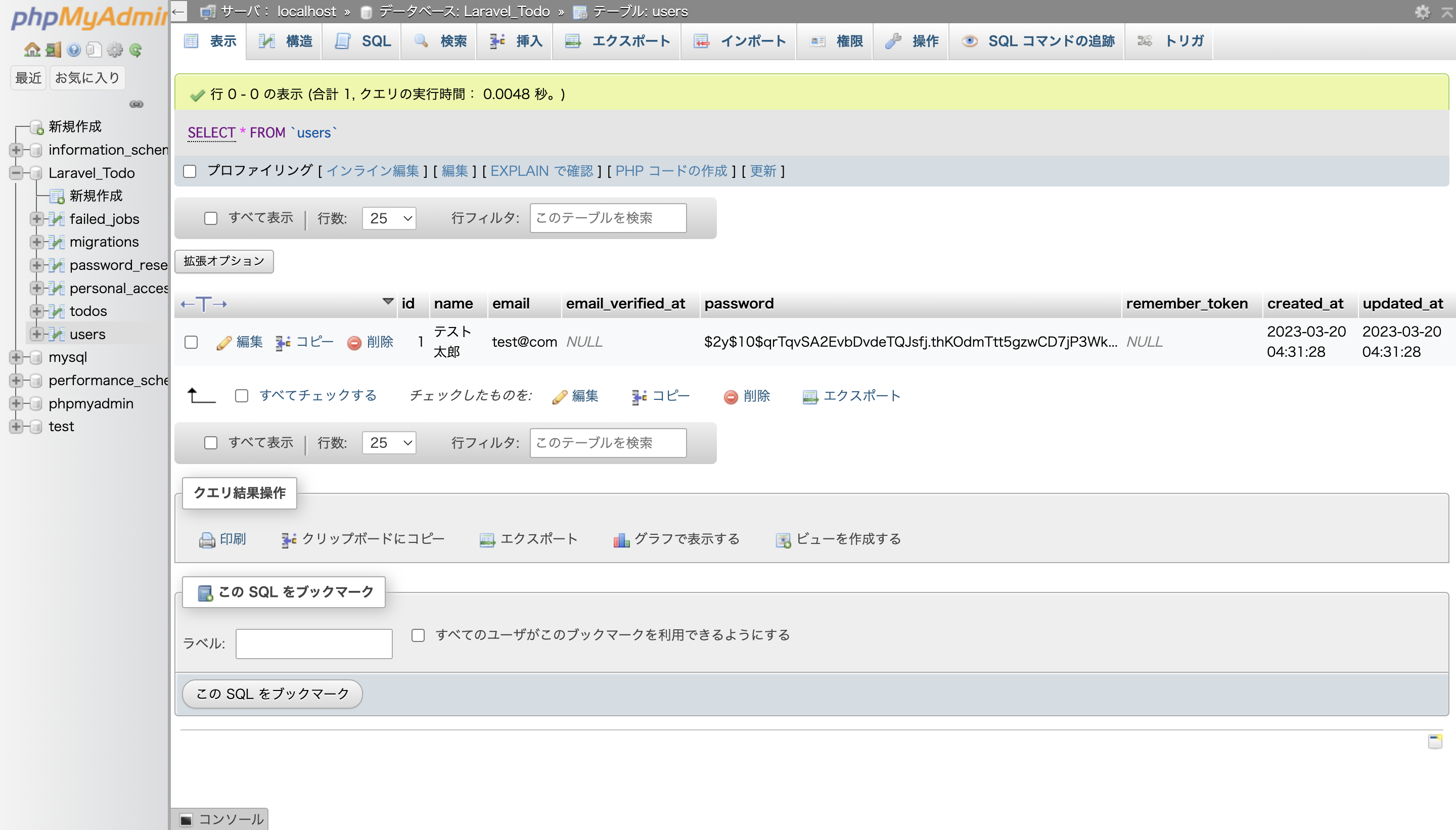Open the エクスポート export tab
The height and width of the screenshot is (830, 1456).
(x=617, y=41)
